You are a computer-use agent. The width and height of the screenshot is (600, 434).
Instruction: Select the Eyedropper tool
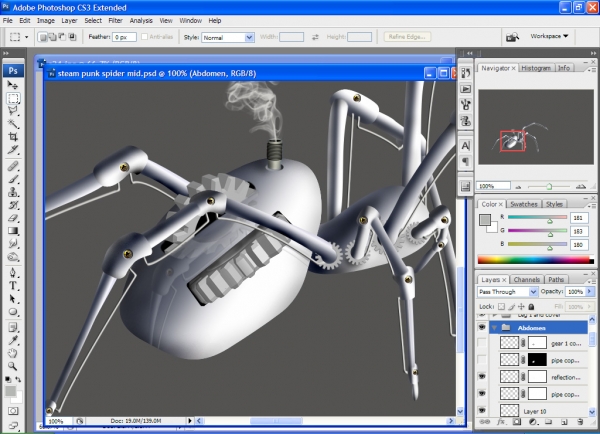coord(13,340)
